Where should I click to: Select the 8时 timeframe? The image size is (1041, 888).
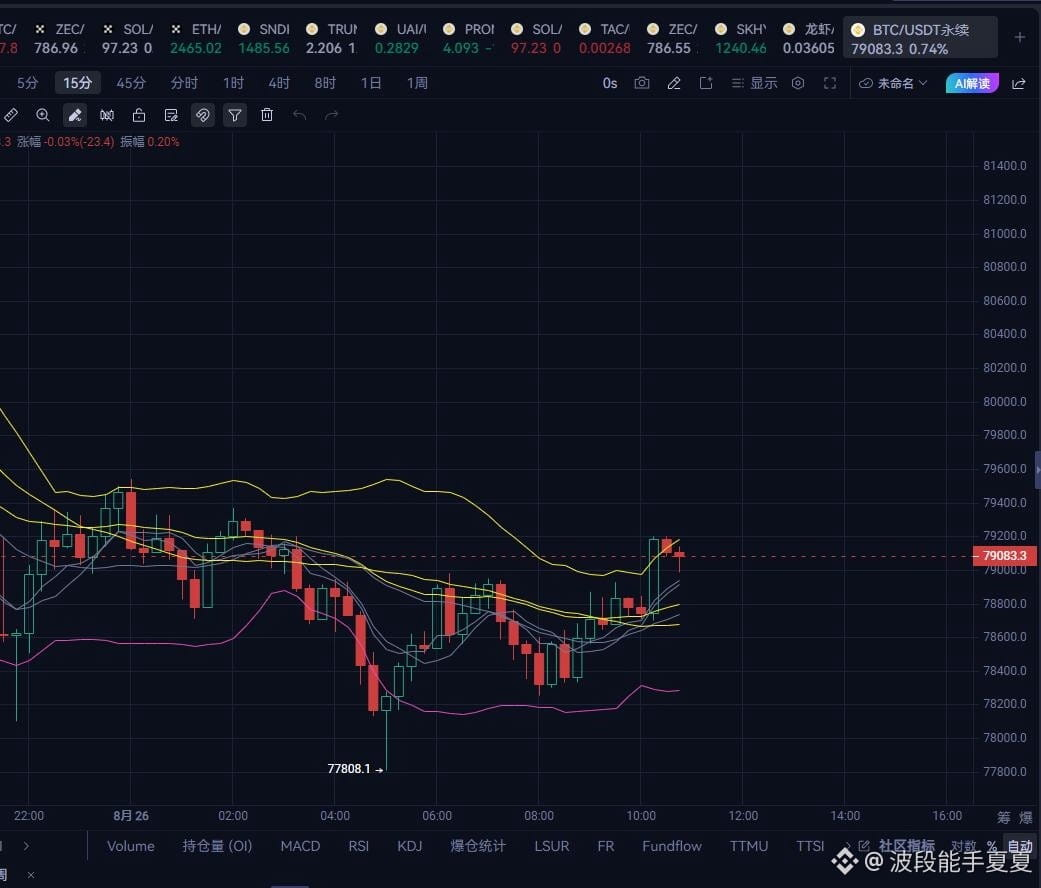click(x=325, y=83)
